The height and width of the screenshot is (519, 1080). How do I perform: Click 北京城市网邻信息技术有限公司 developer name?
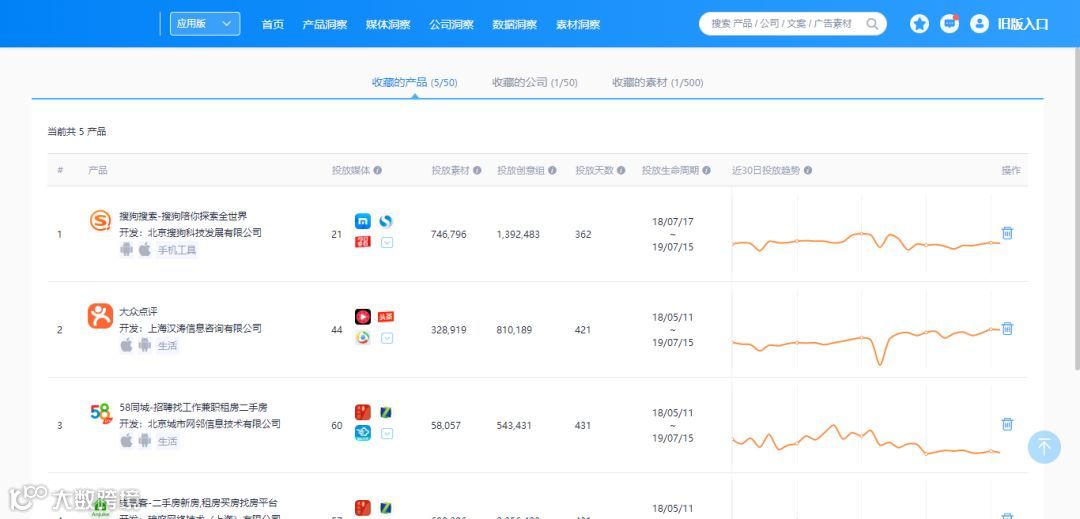[214, 424]
